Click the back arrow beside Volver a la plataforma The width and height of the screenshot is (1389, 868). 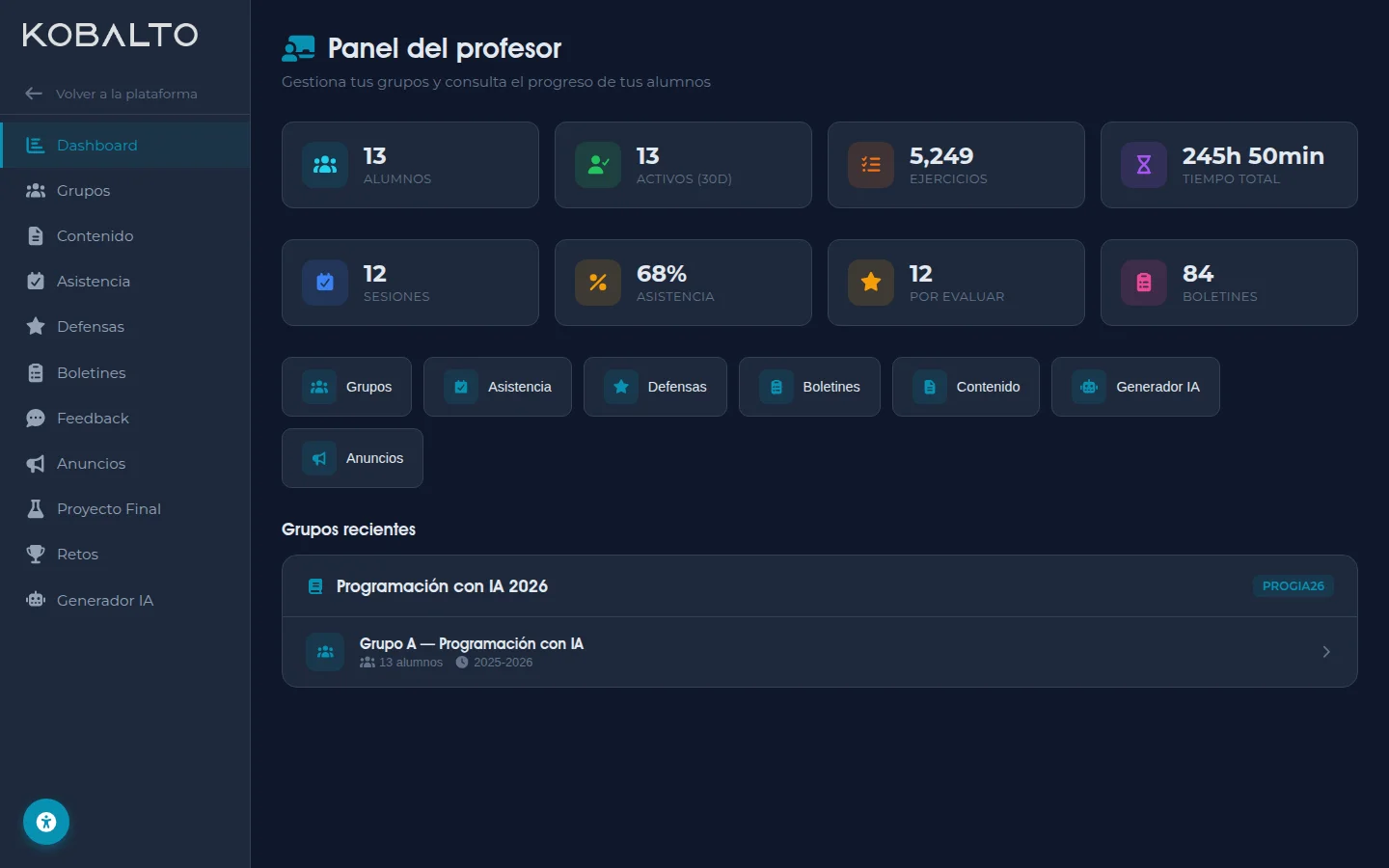[x=34, y=94]
